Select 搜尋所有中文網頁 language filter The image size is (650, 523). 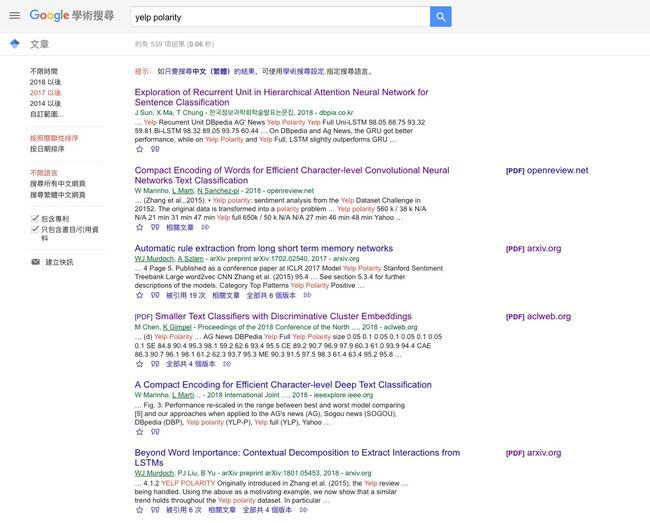click(58, 184)
